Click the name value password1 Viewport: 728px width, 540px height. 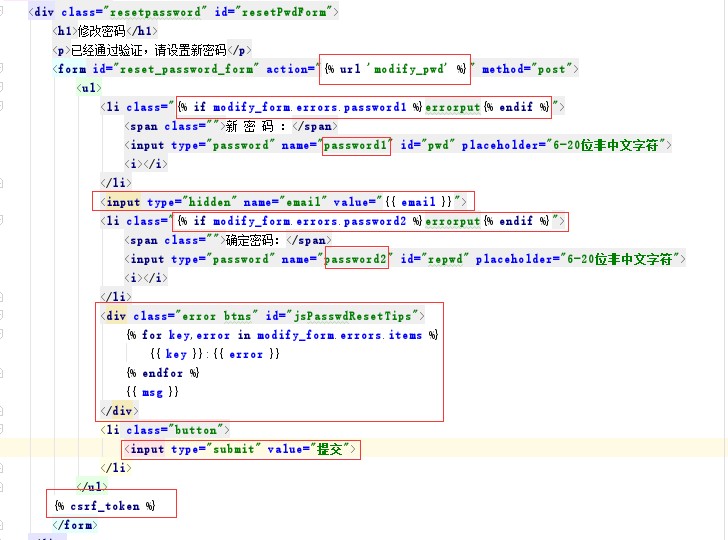click(x=355, y=145)
